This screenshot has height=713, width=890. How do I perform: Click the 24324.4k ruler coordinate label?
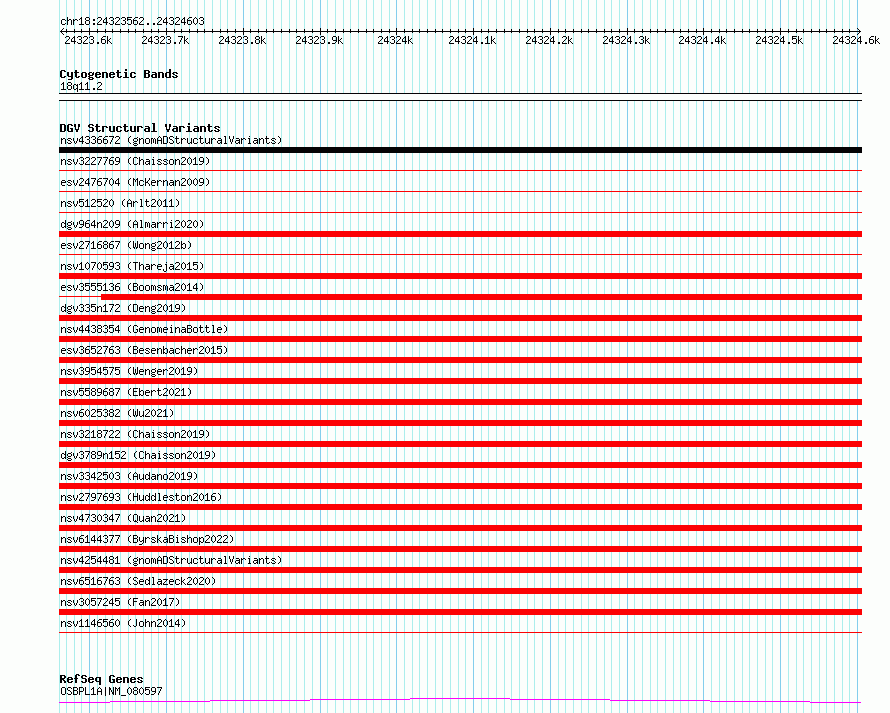coord(702,40)
